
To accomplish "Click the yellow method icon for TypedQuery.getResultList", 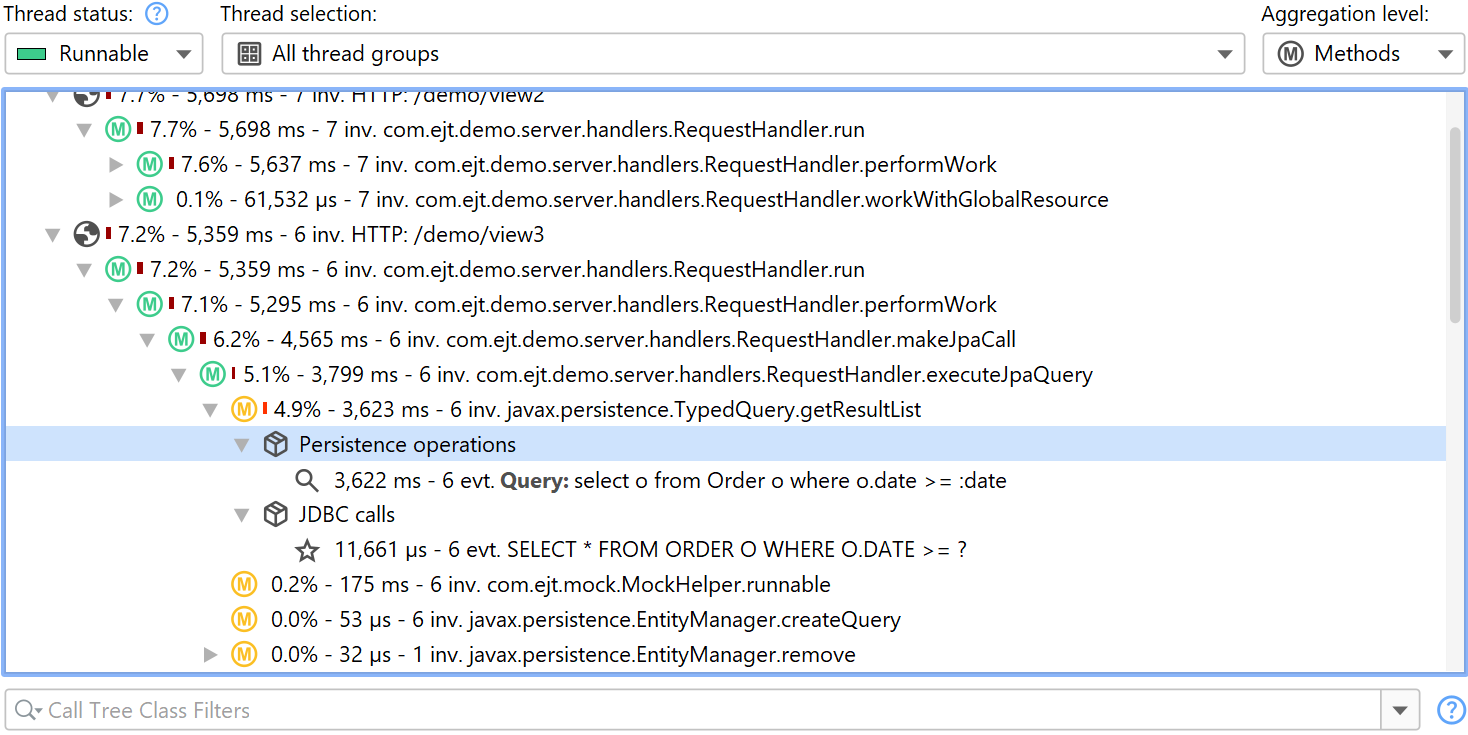I will click(244, 410).
